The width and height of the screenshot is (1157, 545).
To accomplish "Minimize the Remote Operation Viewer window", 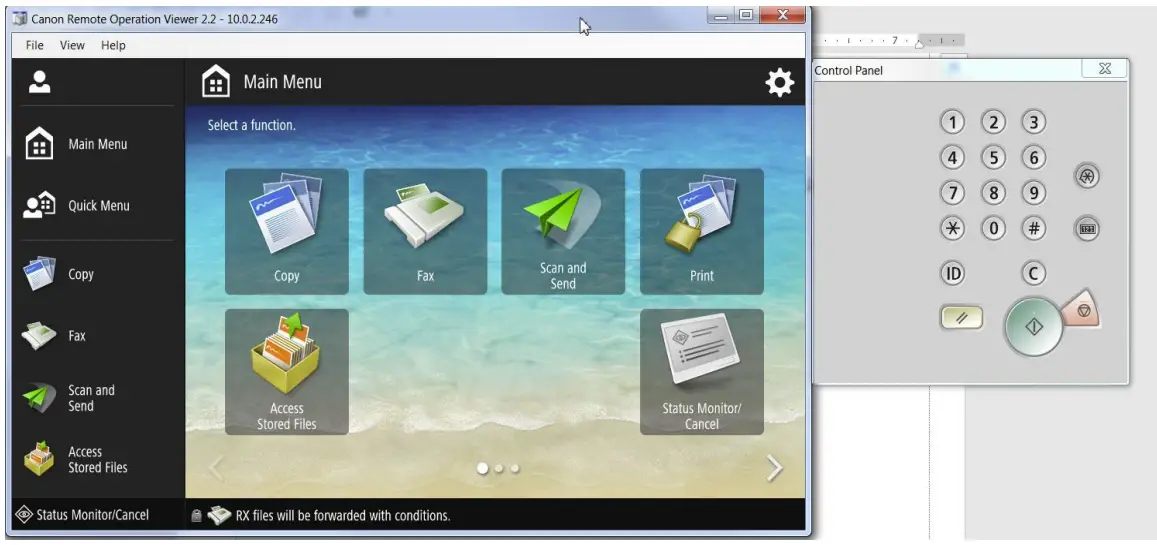I will coord(721,14).
